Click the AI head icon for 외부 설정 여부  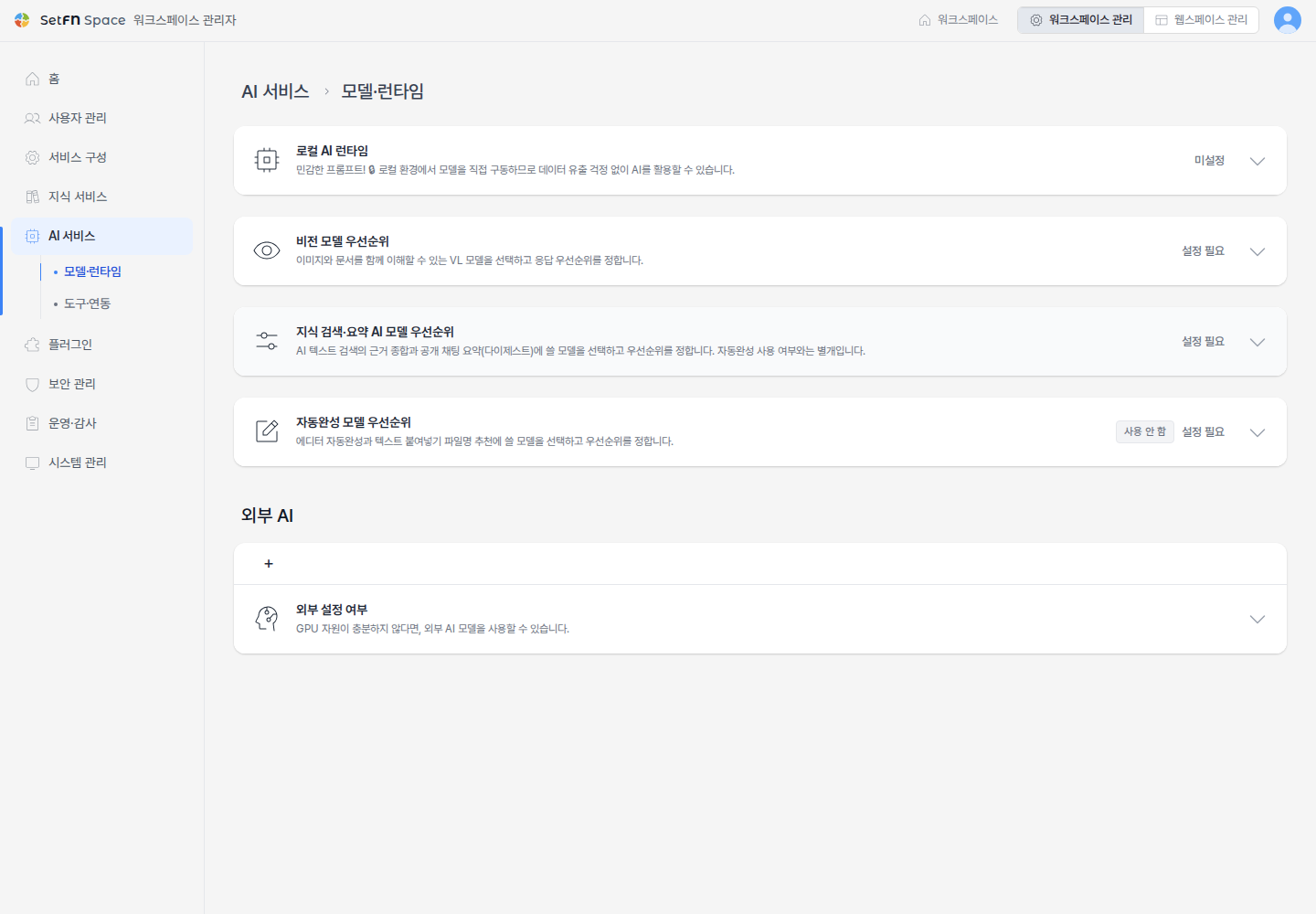pos(267,619)
